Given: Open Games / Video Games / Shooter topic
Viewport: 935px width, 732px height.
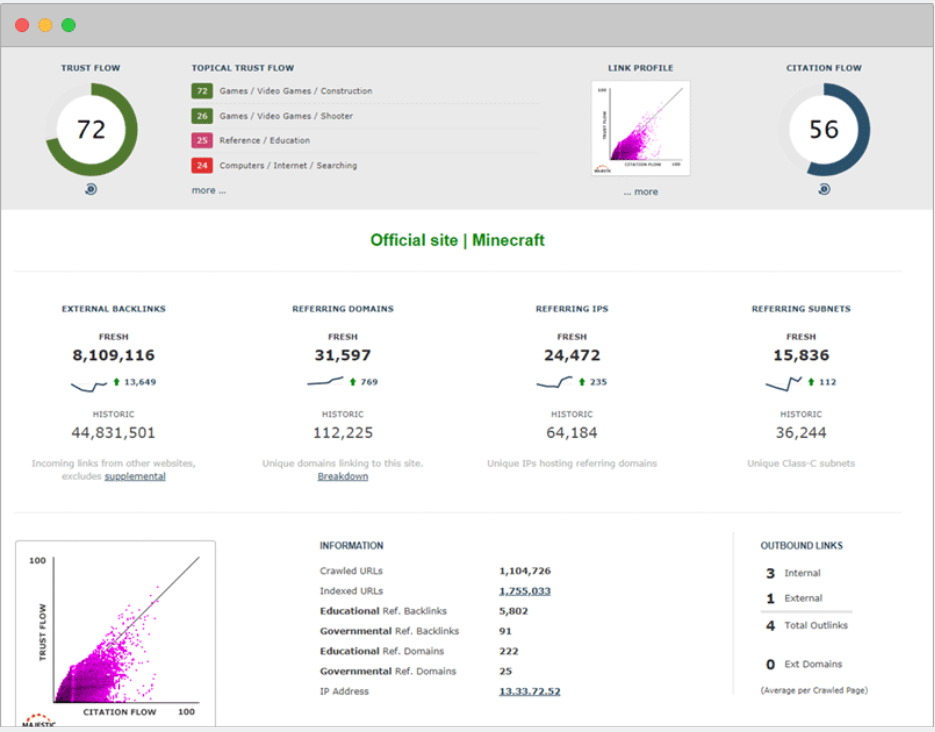Looking at the screenshot, I should (286, 116).
